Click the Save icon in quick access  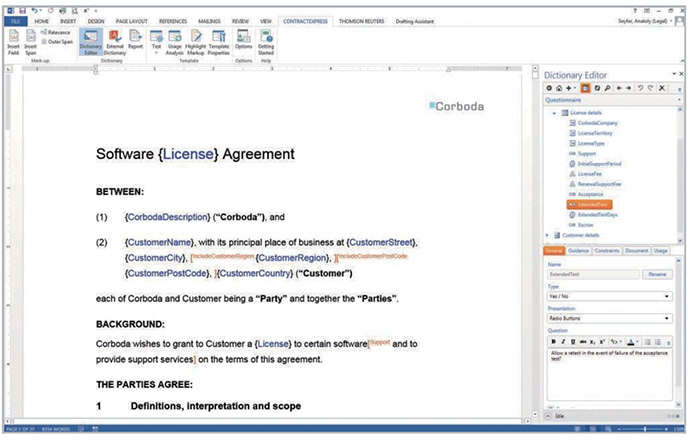(x=22, y=10)
